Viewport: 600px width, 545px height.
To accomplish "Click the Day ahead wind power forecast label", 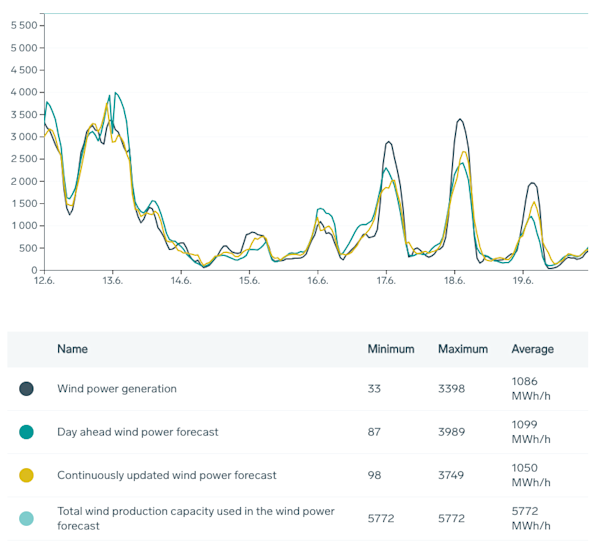I will (138, 432).
